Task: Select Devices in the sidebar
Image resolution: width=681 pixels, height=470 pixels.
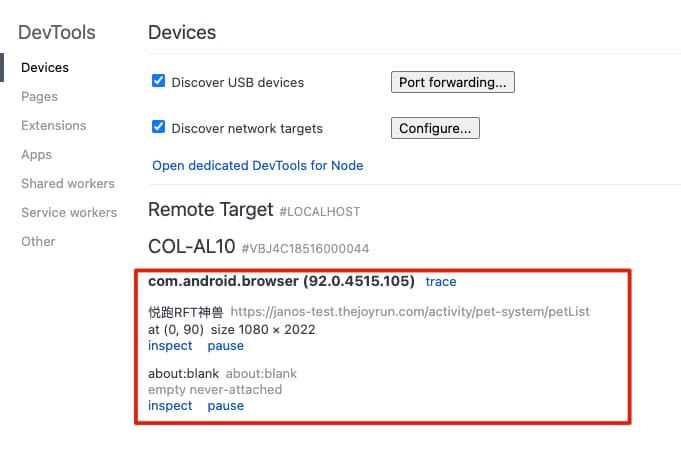Action: (45, 68)
